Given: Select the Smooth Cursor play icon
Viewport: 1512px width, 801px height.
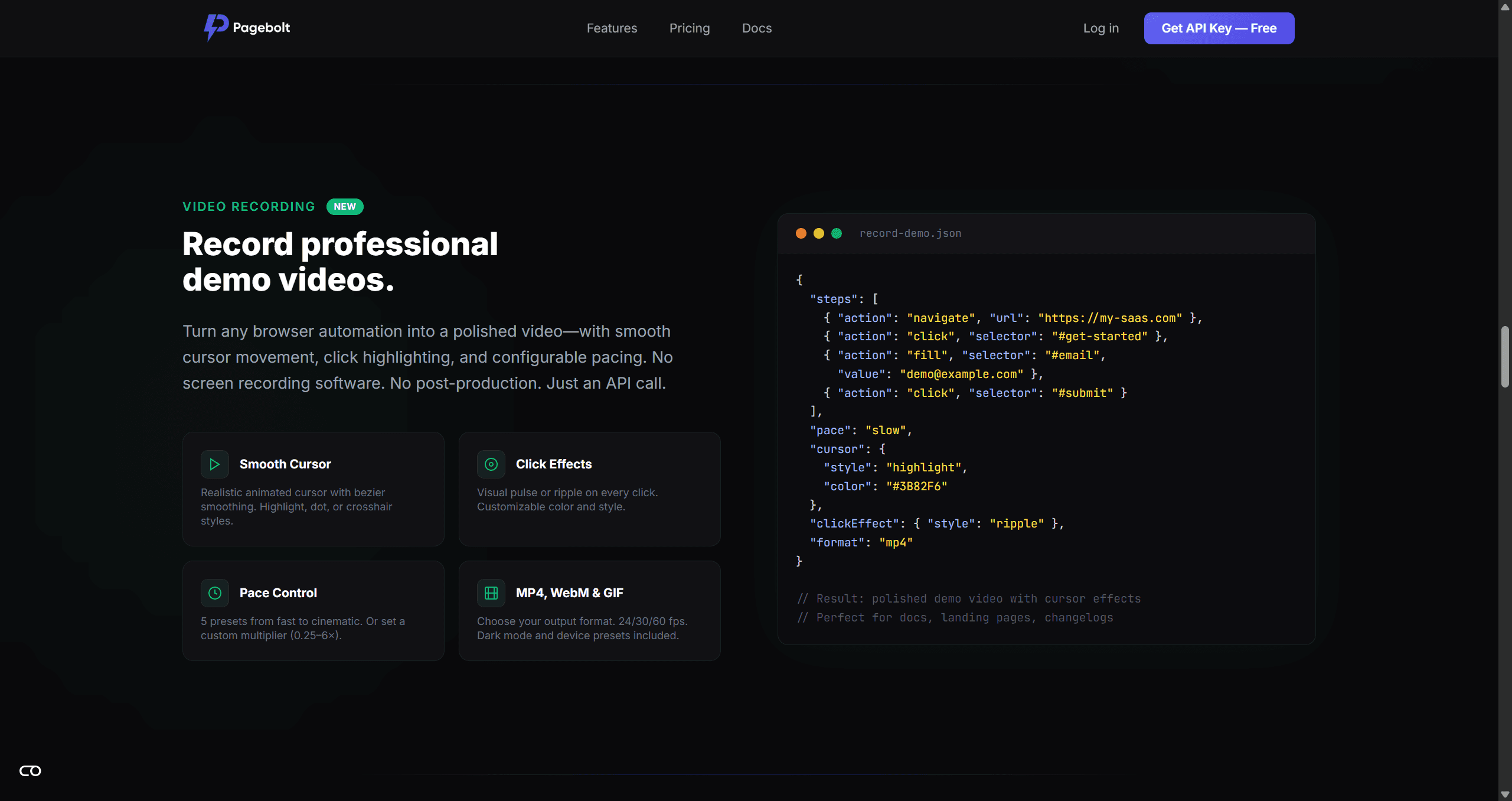Looking at the screenshot, I should tap(214, 464).
